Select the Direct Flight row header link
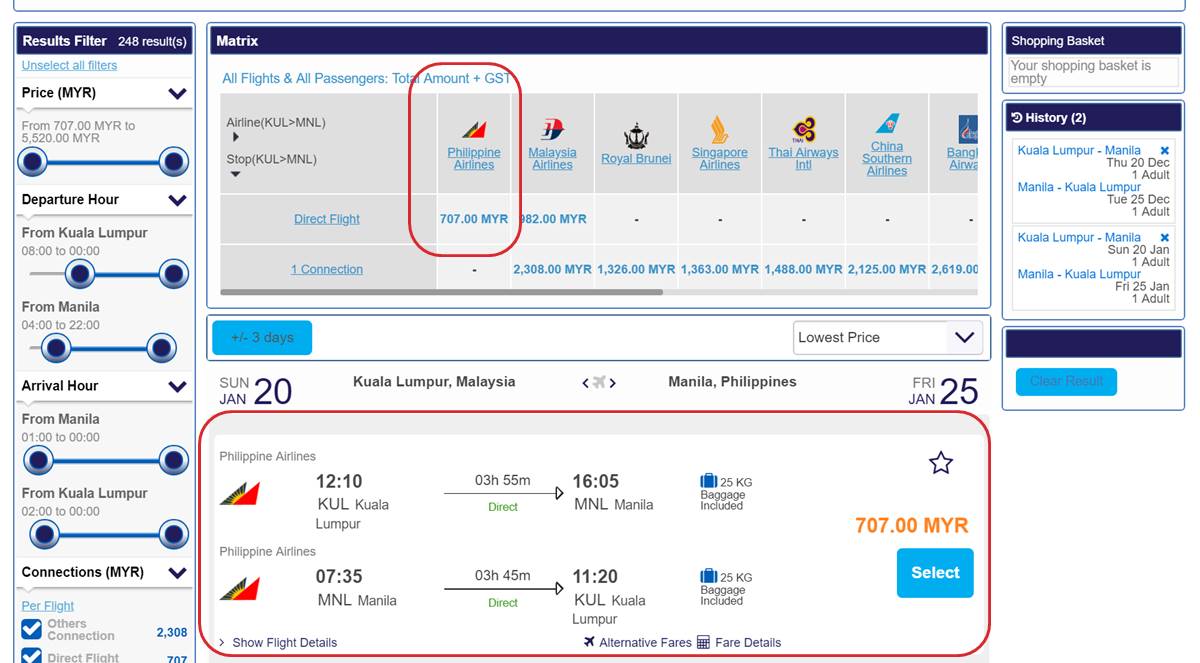Image resolution: width=1200 pixels, height=663 pixels. click(327, 219)
